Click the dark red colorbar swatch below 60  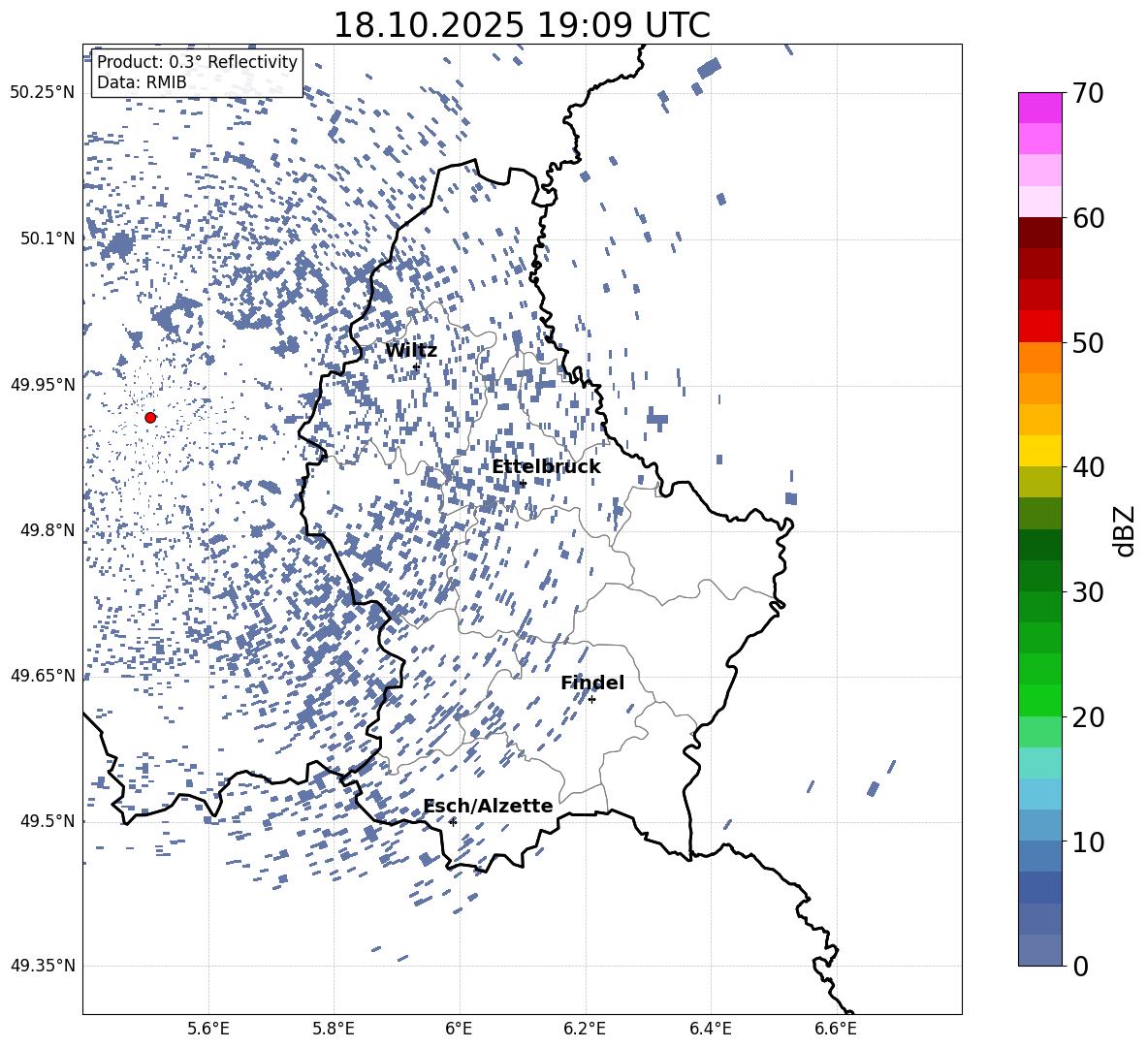[1040, 233]
